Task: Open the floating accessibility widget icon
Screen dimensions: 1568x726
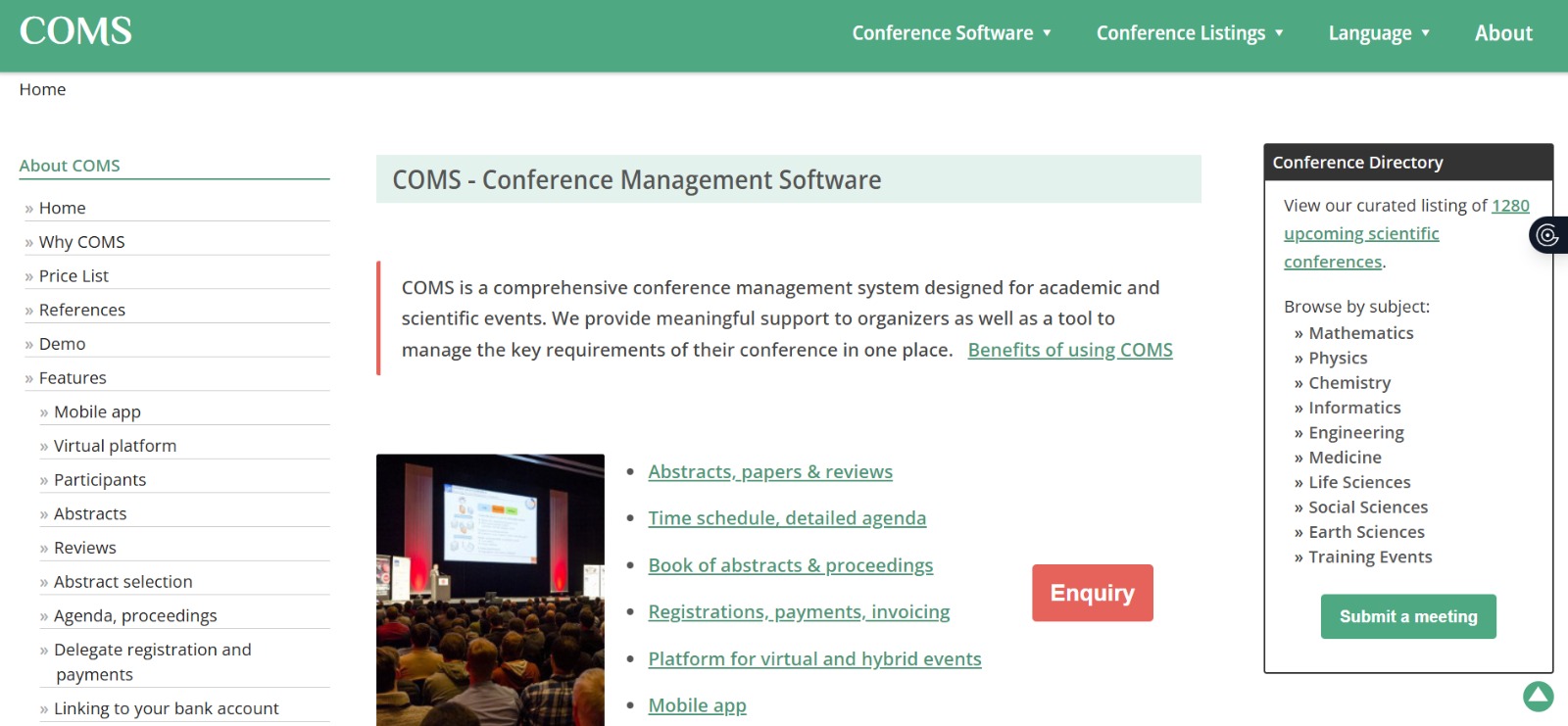Action: pyautogui.click(x=1548, y=235)
